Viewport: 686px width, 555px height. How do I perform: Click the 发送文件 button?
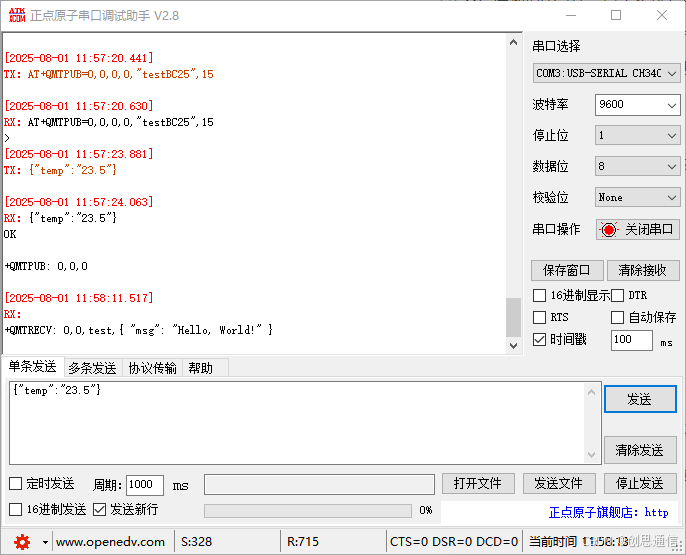tap(559, 483)
